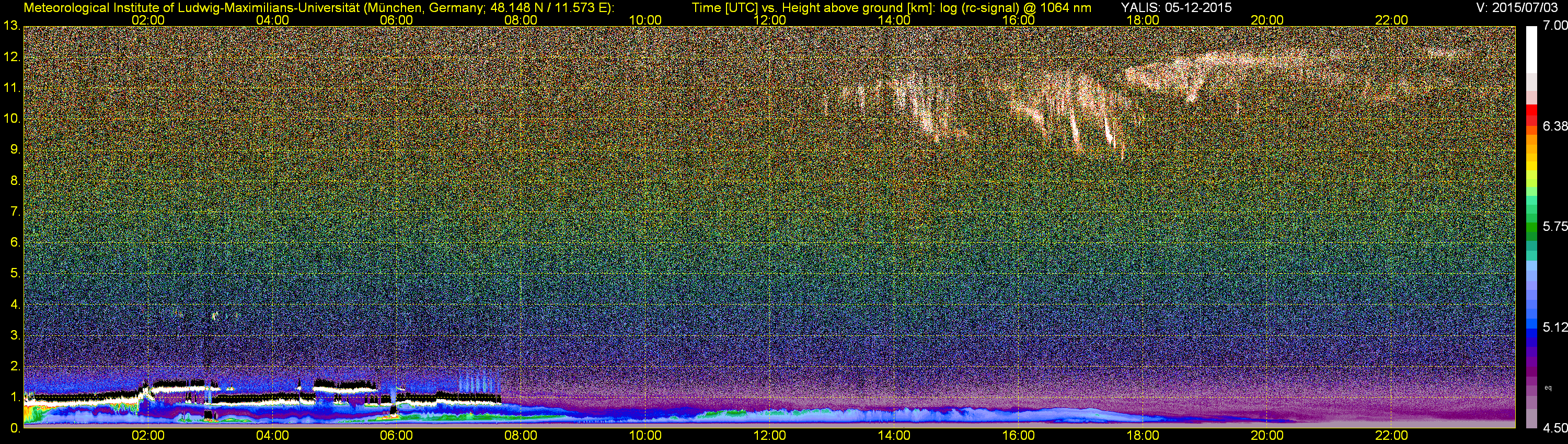Click the 14:00 label on the bottom time axis
This screenshot has width=1568, height=444.
coord(894,436)
